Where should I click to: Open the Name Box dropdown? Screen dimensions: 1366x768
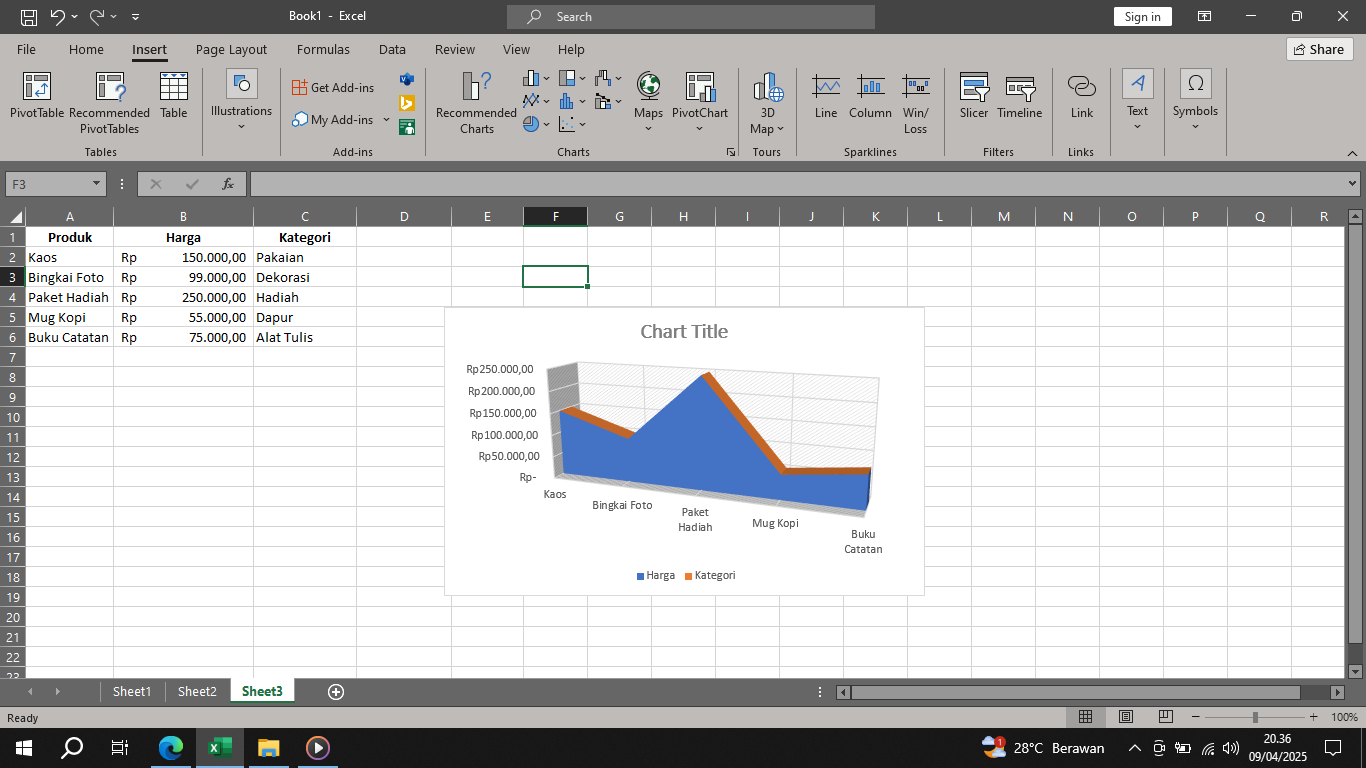click(95, 183)
